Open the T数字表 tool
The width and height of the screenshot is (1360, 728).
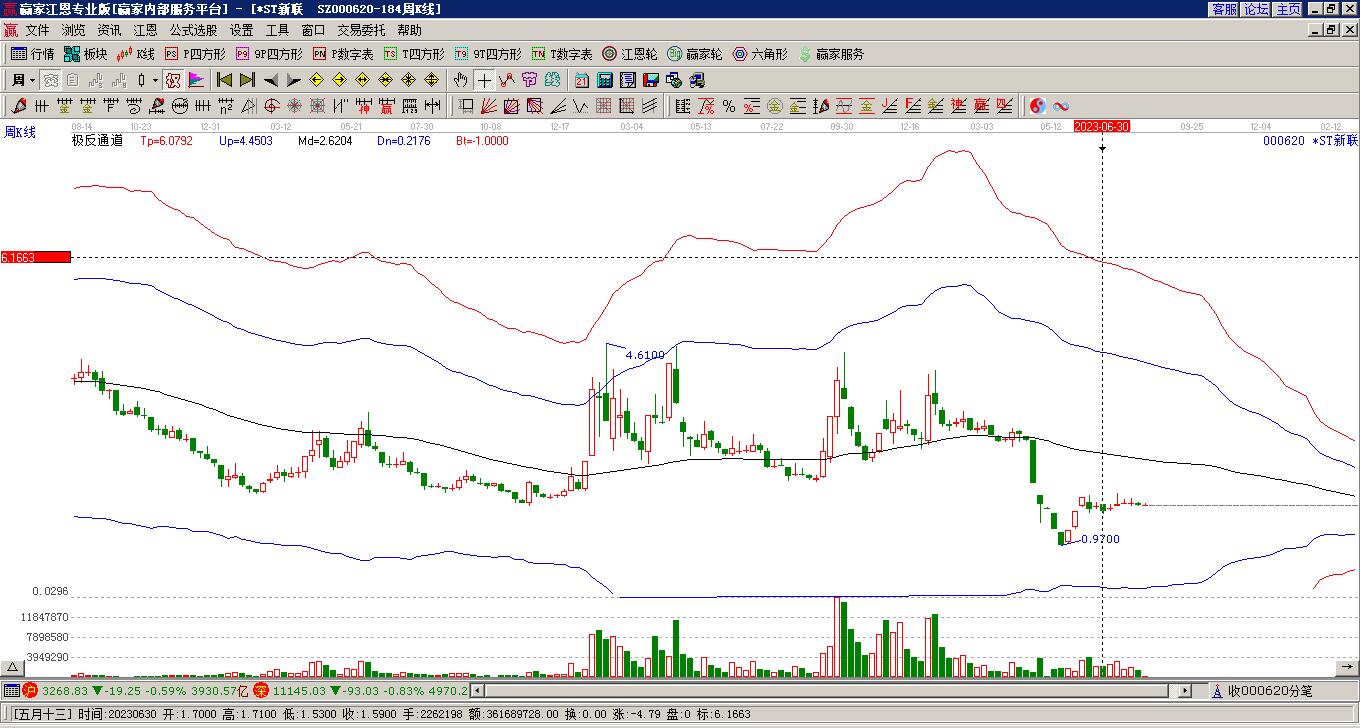click(x=562, y=54)
